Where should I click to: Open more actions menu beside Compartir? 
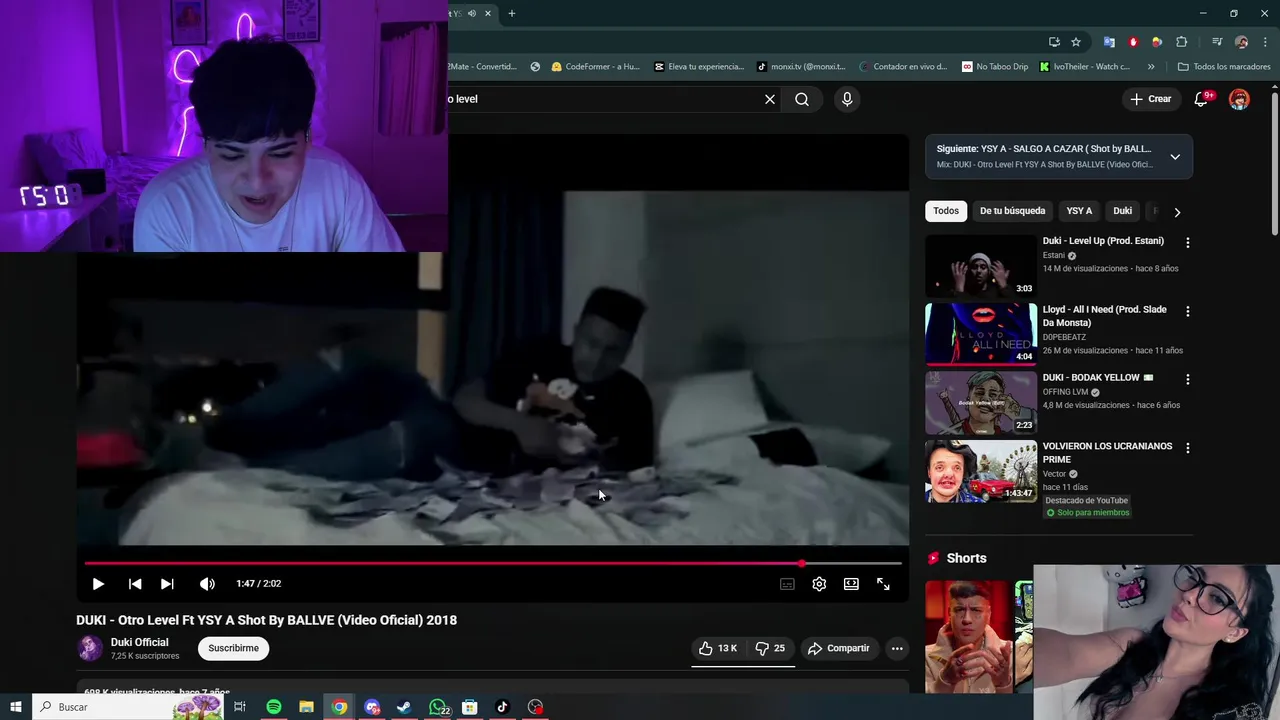point(897,648)
